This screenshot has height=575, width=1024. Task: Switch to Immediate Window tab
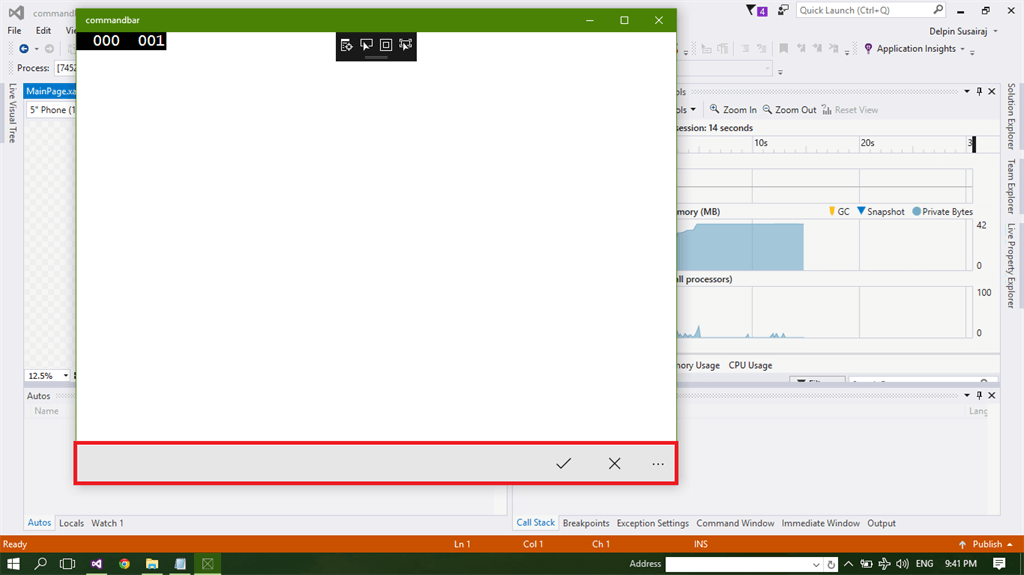(820, 523)
